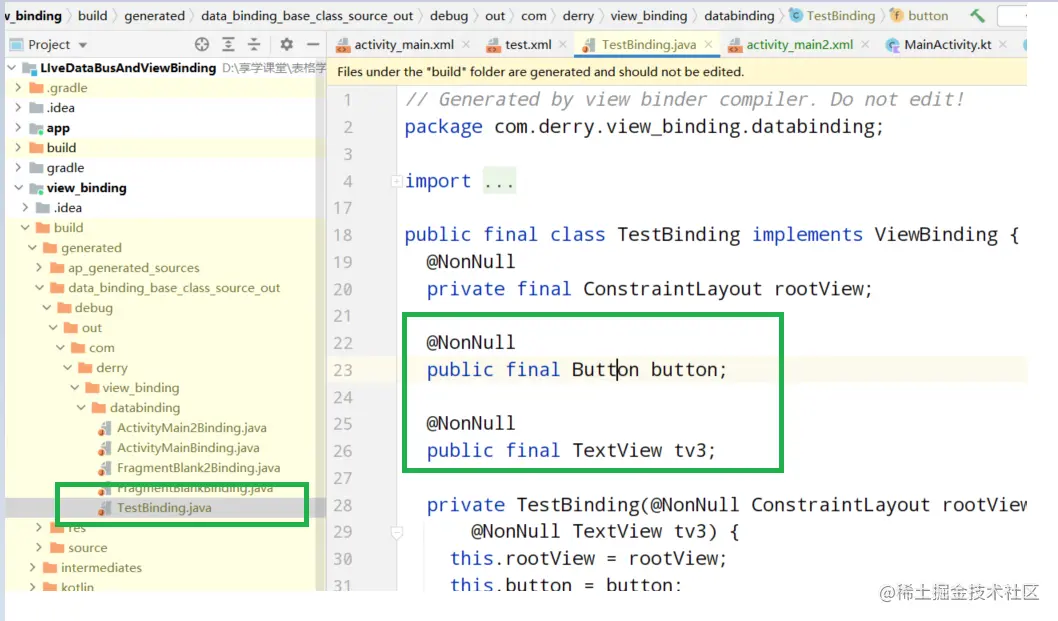Click the fold marker at line 29
This screenshot has width=1058, height=621.
click(397, 533)
